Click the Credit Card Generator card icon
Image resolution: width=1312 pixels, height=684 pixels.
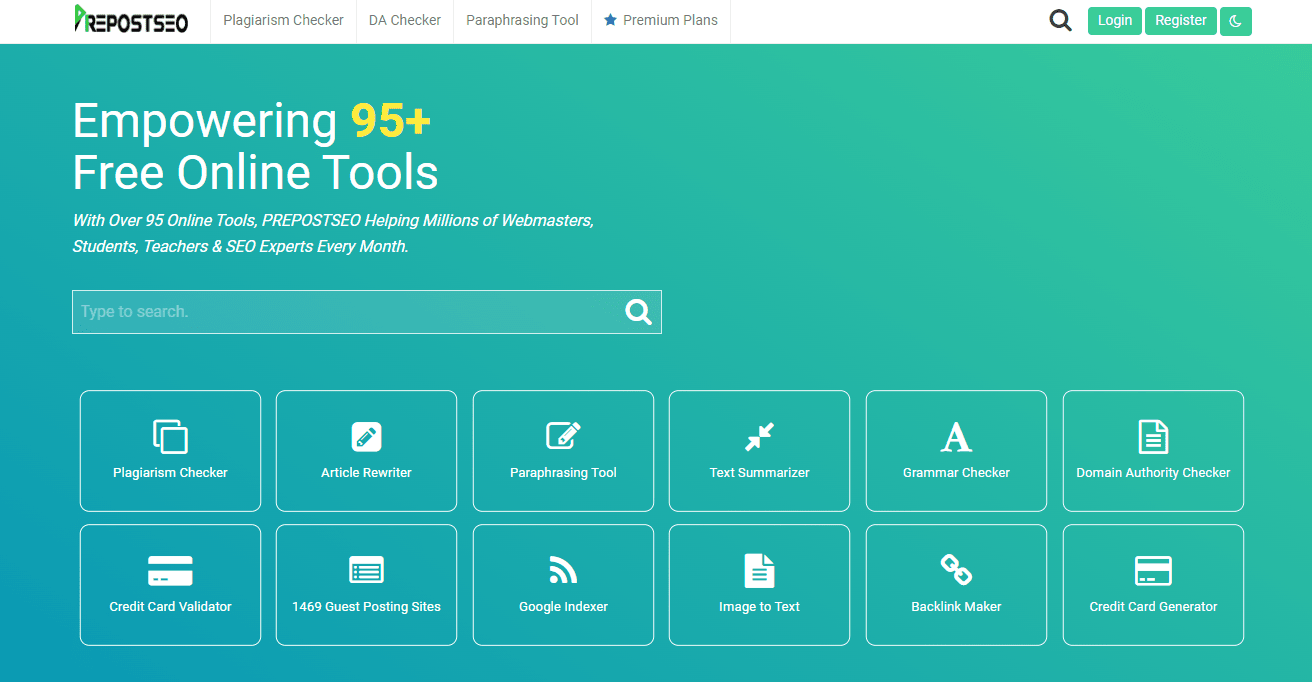1153,571
